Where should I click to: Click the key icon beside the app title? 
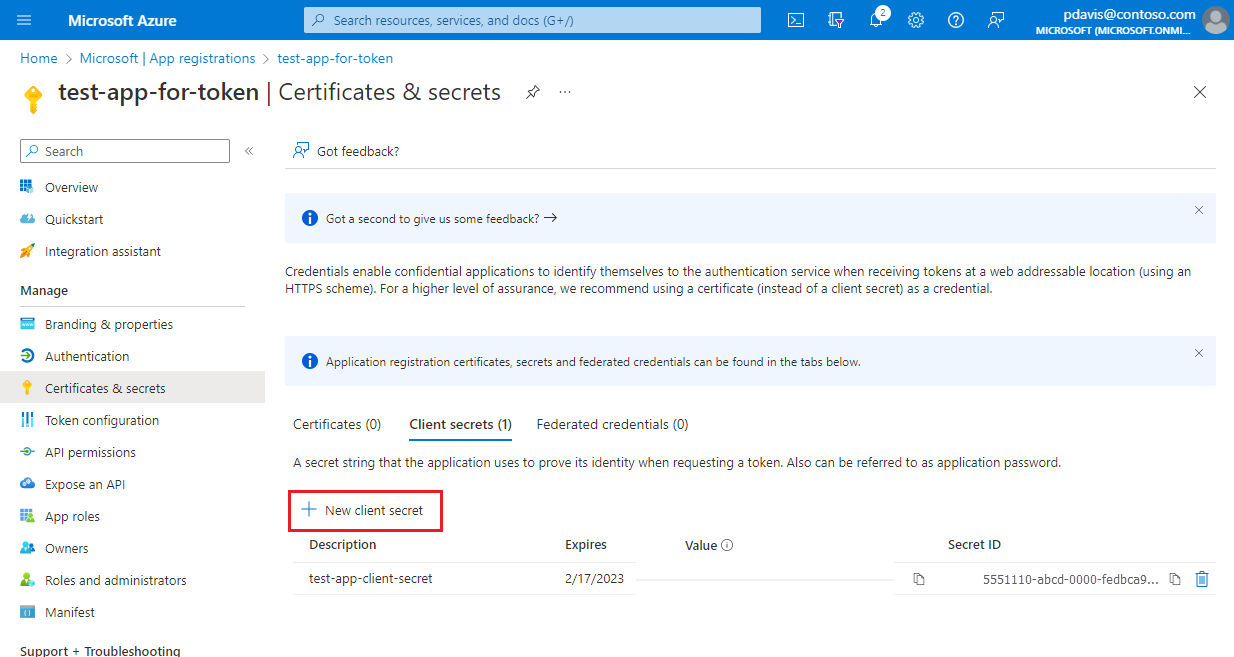[33, 98]
